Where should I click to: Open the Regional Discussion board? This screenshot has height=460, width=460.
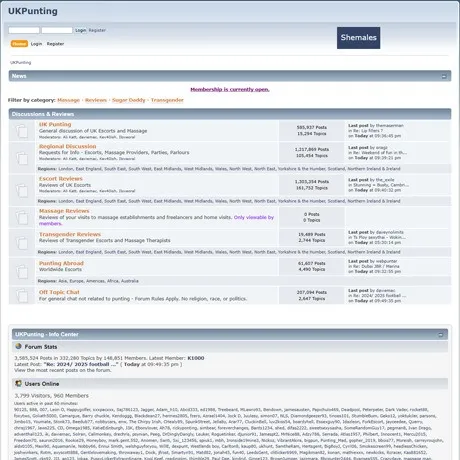(x=67, y=146)
